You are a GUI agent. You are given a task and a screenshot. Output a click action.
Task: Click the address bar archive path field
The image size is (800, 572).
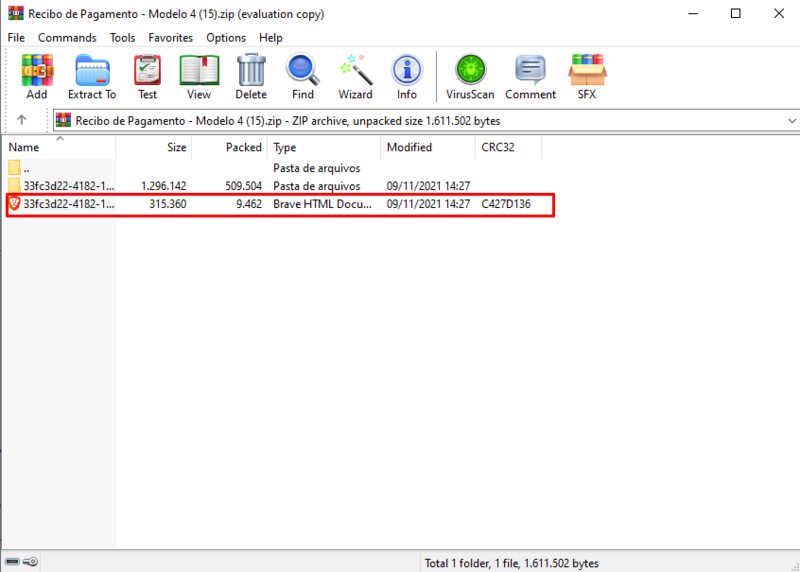pyautogui.click(x=427, y=121)
